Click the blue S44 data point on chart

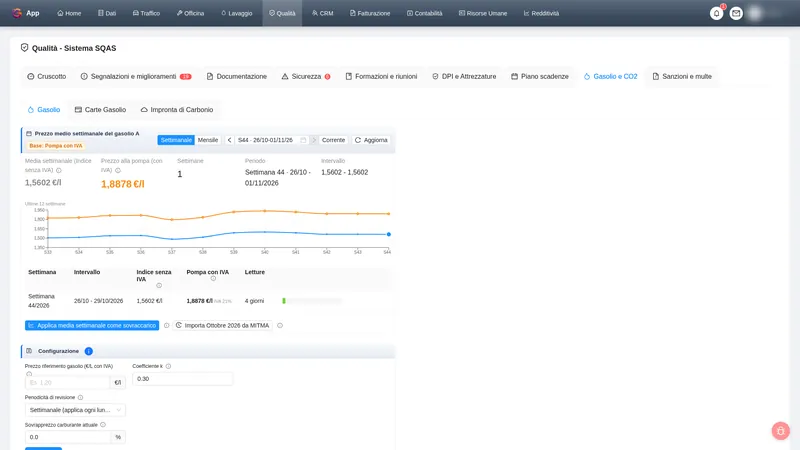[389, 234]
